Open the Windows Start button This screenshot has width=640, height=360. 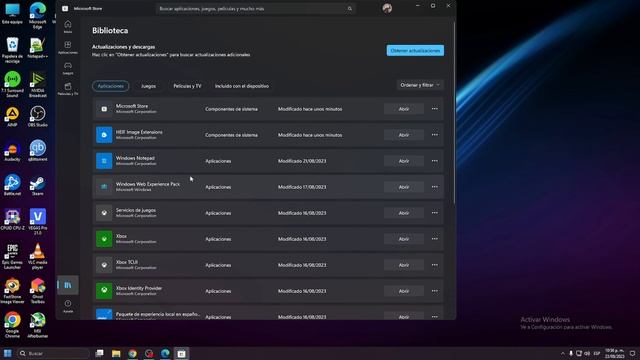[x=8, y=353]
